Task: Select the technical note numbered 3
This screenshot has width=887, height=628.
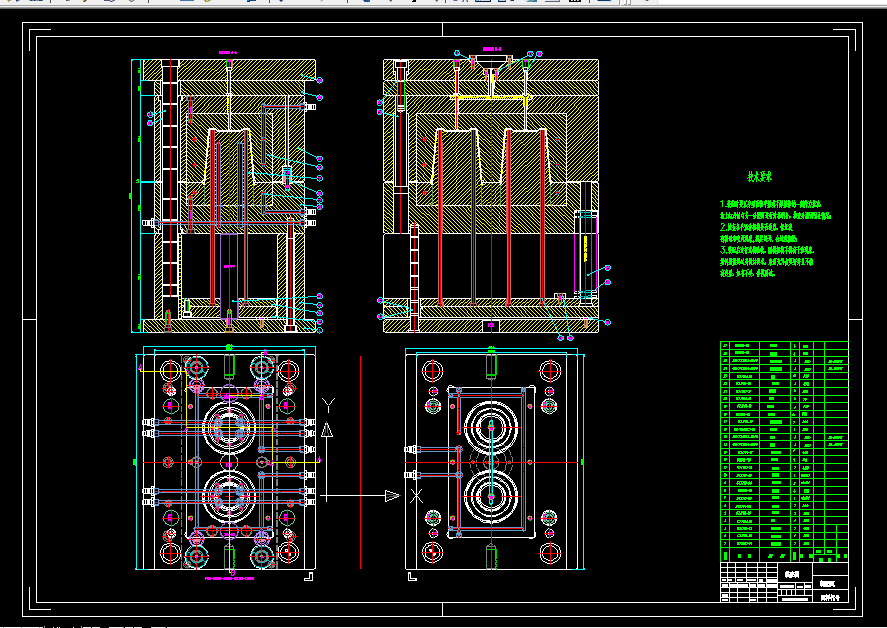Action: point(767,261)
